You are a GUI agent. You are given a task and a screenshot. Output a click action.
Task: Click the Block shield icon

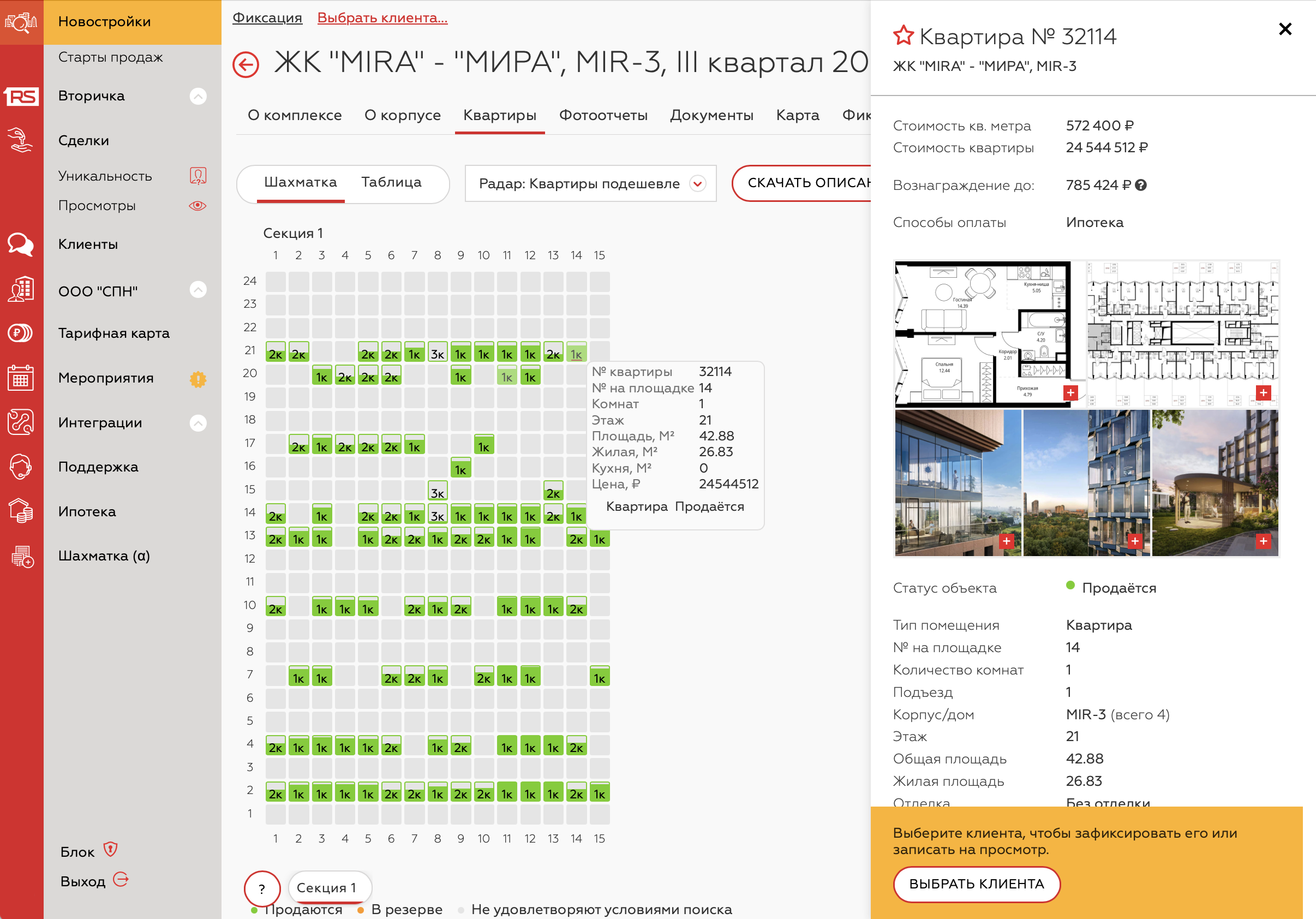[110, 850]
